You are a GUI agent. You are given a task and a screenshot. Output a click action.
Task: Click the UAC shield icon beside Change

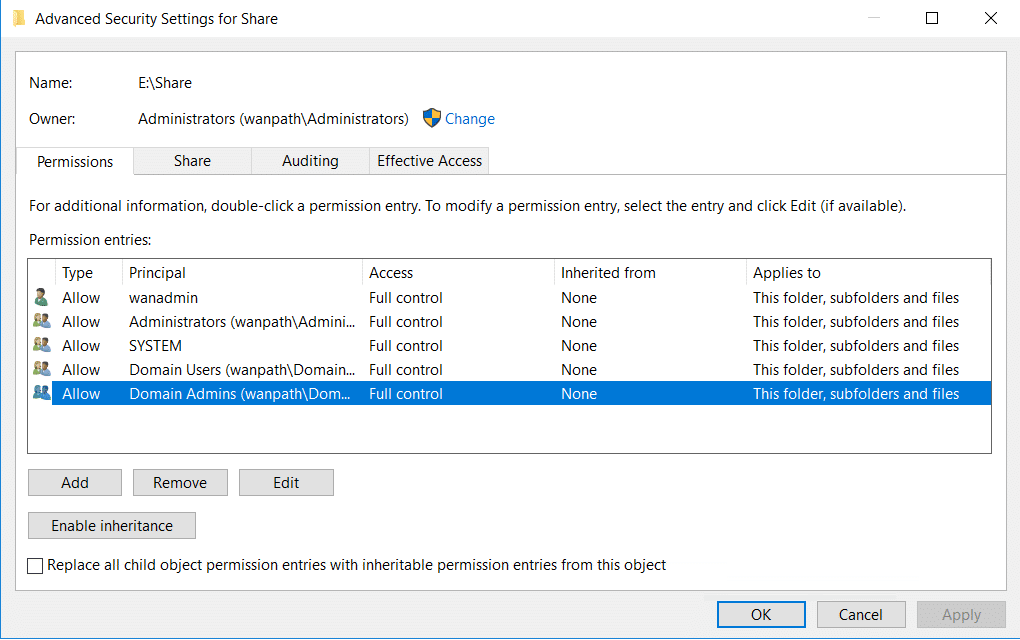tap(431, 118)
